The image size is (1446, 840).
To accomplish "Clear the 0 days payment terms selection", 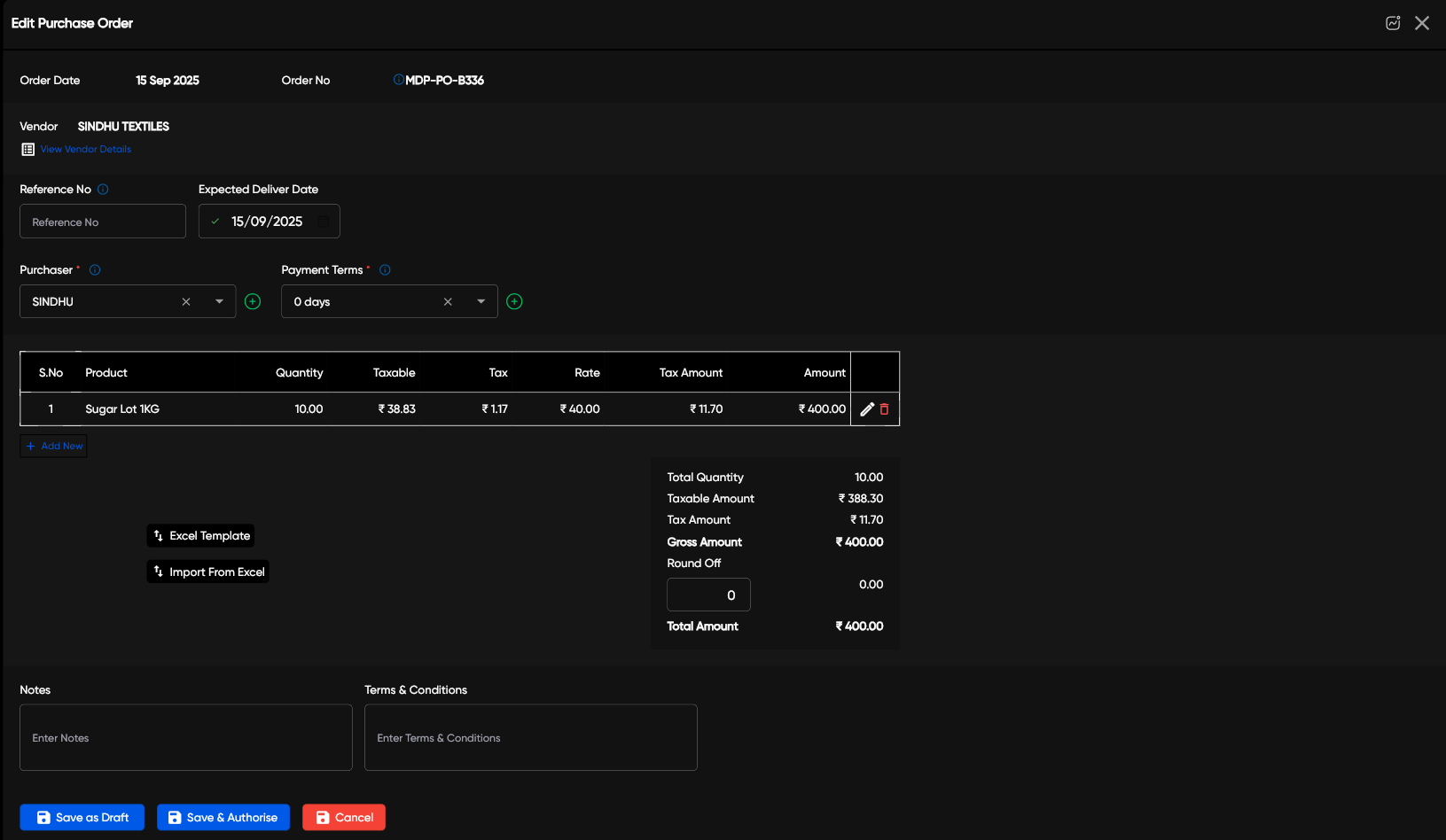I will pyautogui.click(x=448, y=302).
